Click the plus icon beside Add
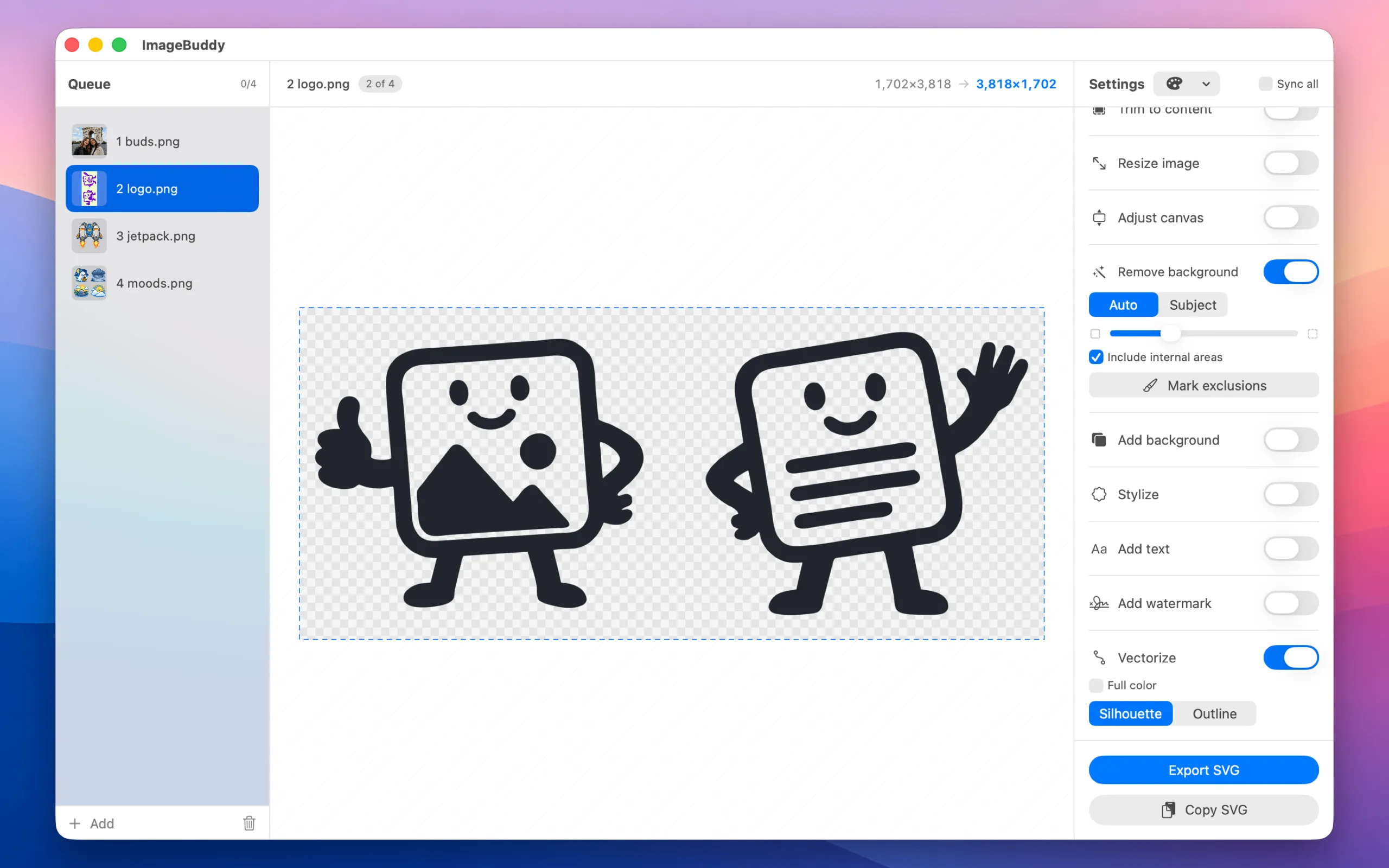The height and width of the screenshot is (868, 1389). (75, 823)
